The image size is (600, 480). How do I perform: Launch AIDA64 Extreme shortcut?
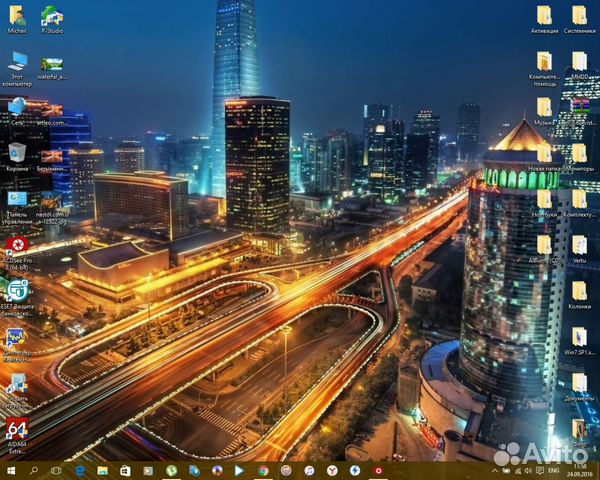(17, 436)
